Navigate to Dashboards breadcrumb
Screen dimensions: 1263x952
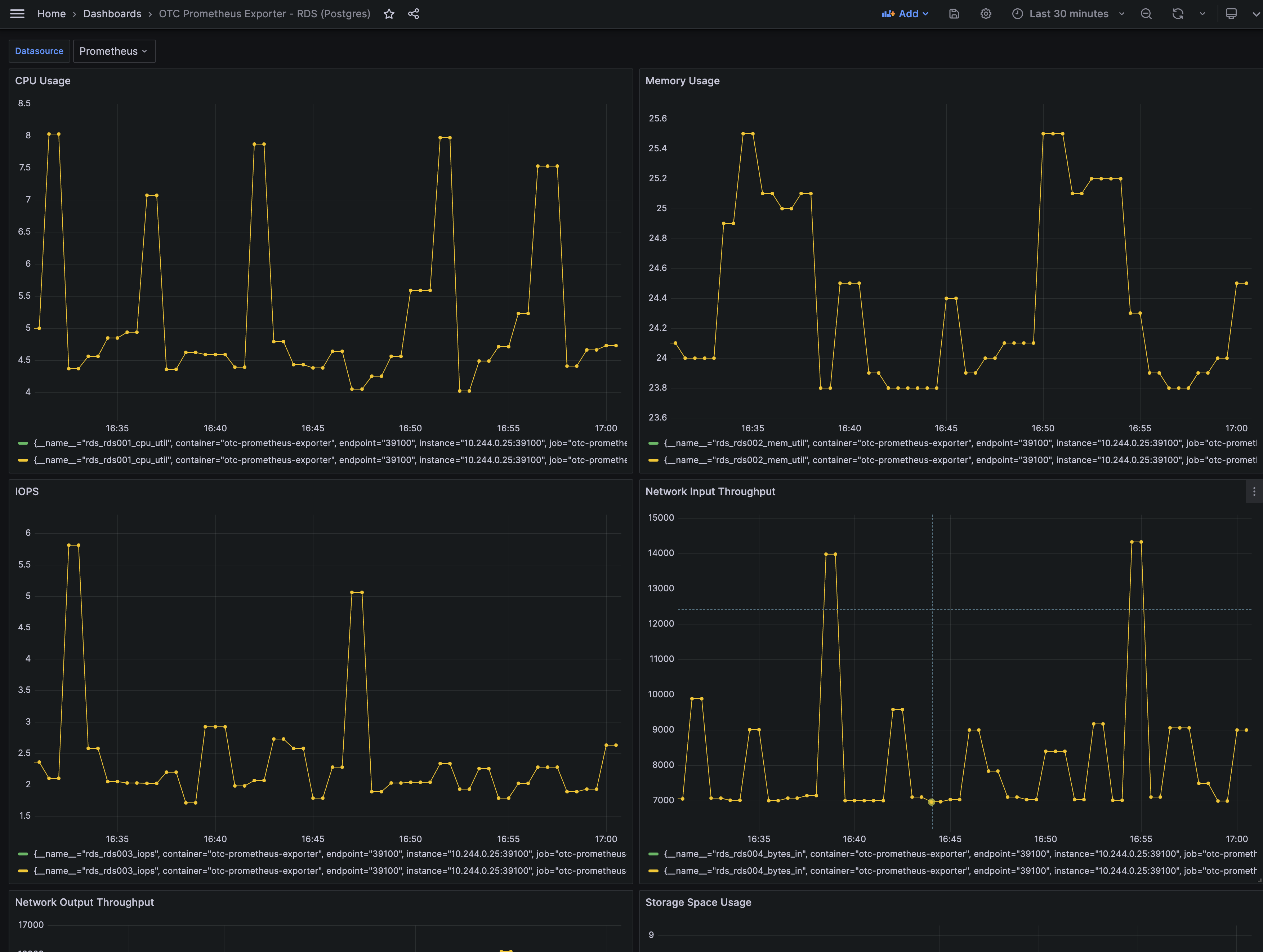coord(112,14)
